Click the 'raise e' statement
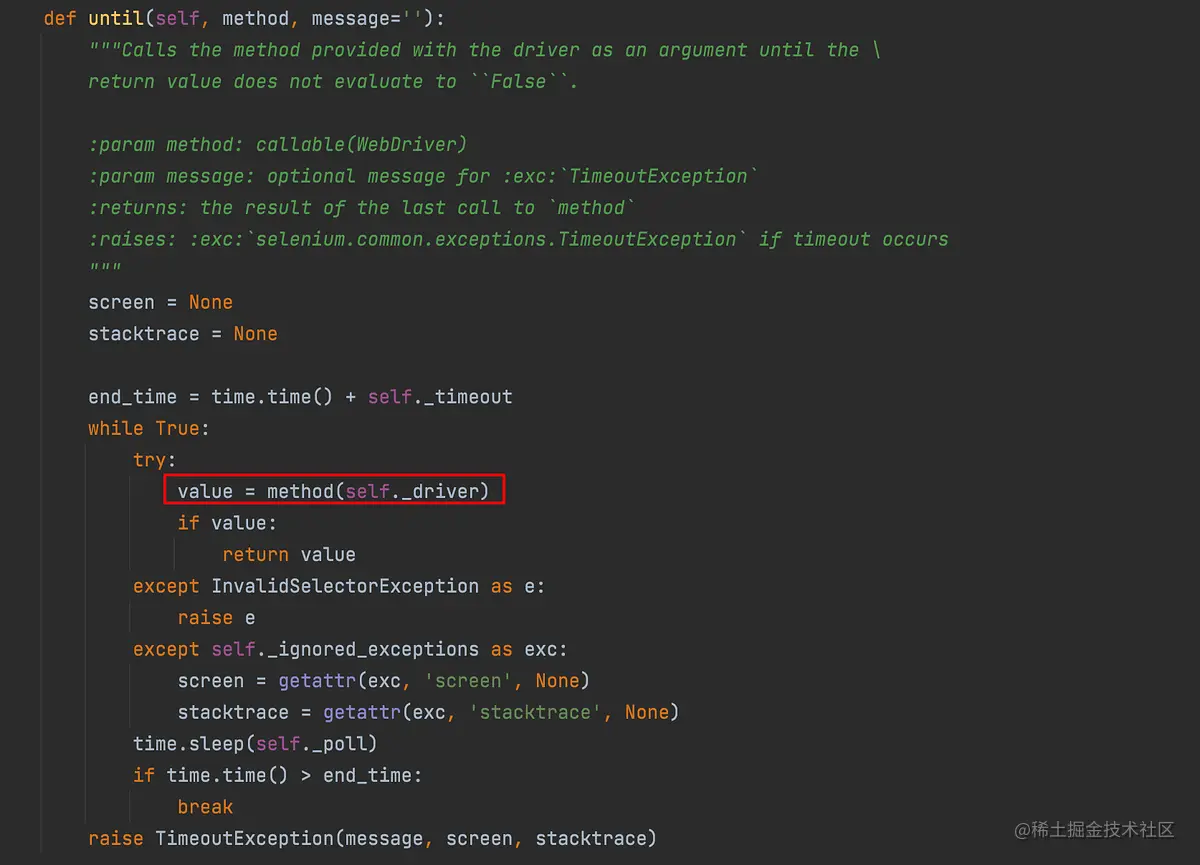Screen dimensions: 1200x865 216,618
